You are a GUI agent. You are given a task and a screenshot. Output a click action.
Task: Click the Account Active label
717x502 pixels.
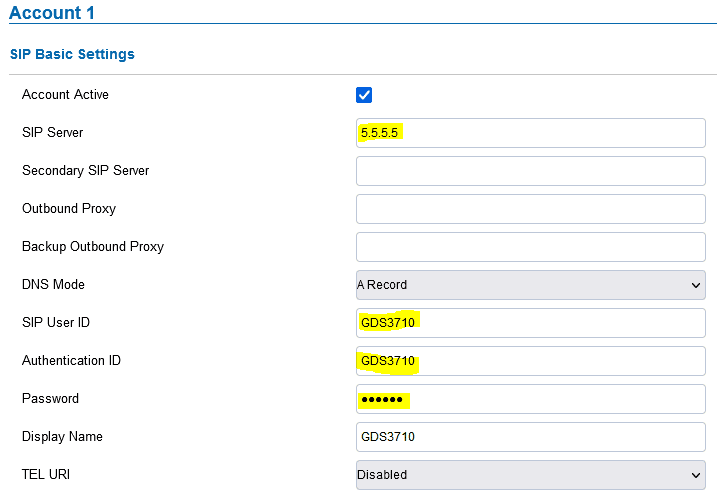[x=65, y=94]
